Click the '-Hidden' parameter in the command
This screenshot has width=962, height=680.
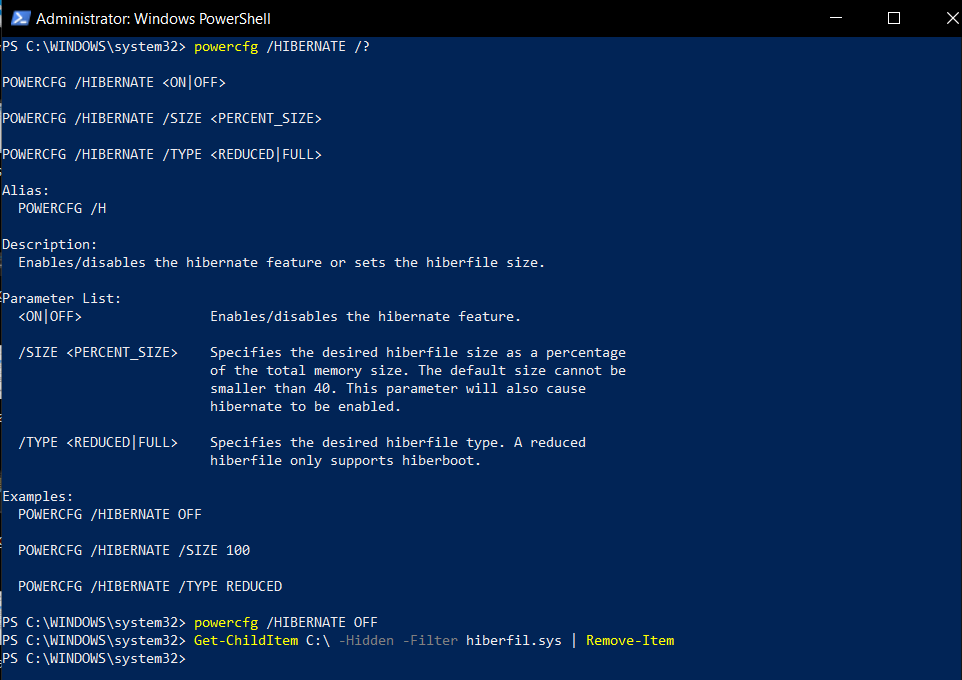coord(366,641)
